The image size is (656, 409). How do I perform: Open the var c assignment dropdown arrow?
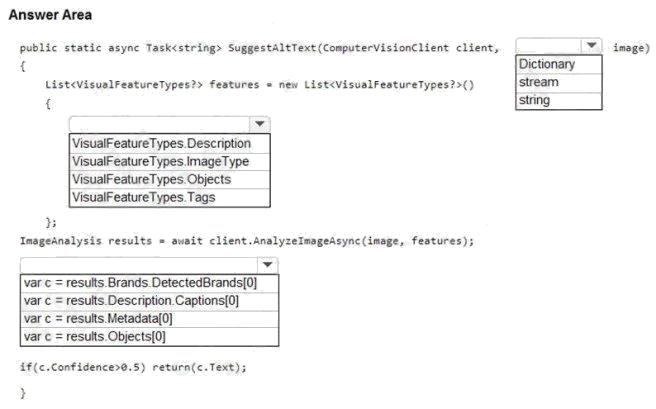[267, 265]
